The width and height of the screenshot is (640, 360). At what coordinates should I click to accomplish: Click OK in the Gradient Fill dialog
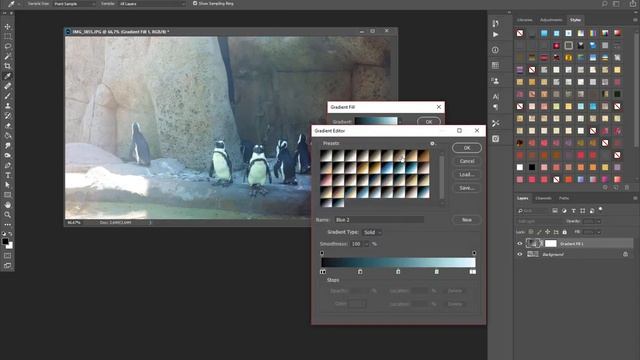pos(429,122)
